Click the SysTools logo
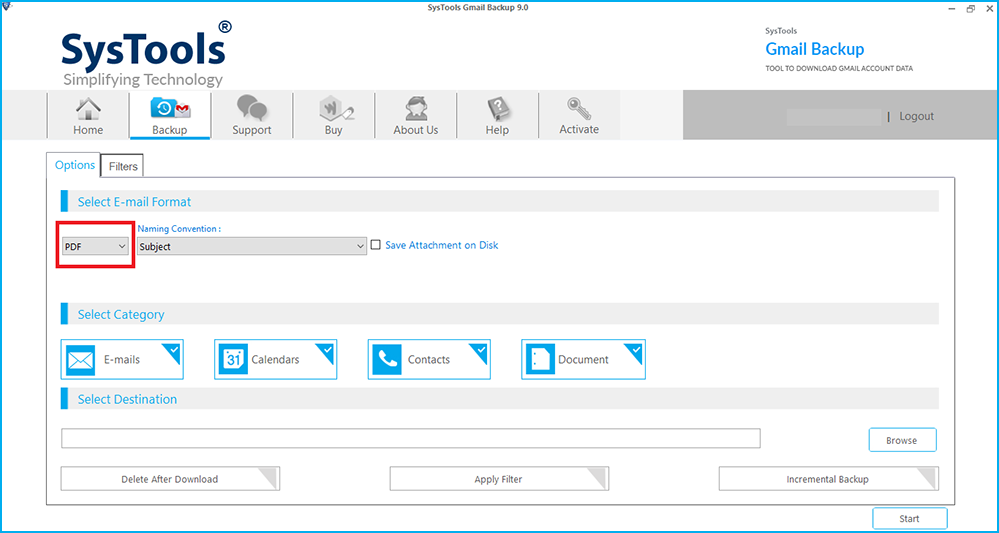The image size is (999, 533). tap(147, 54)
